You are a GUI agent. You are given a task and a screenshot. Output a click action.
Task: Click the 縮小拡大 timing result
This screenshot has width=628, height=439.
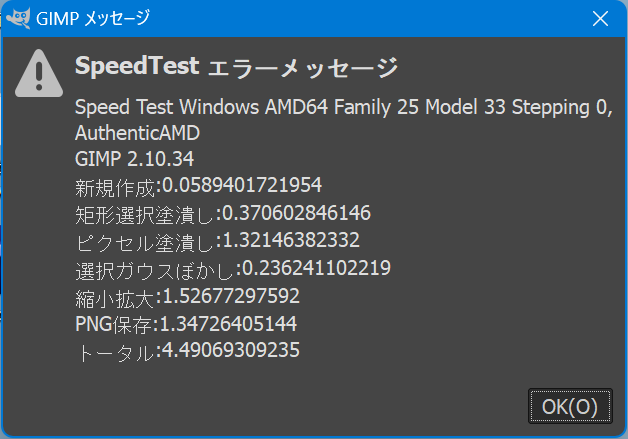click(187, 297)
